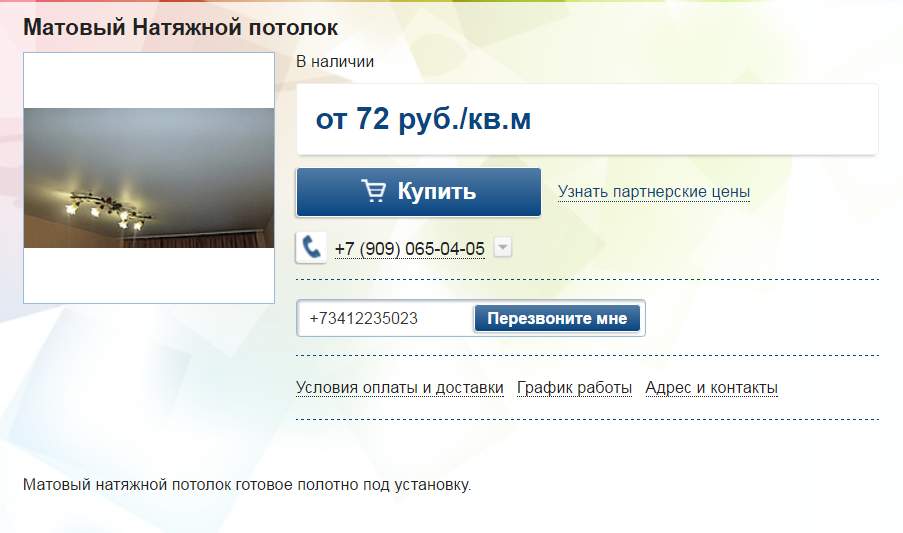
Task: Click the В наличии availability label
Action: (x=335, y=62)
